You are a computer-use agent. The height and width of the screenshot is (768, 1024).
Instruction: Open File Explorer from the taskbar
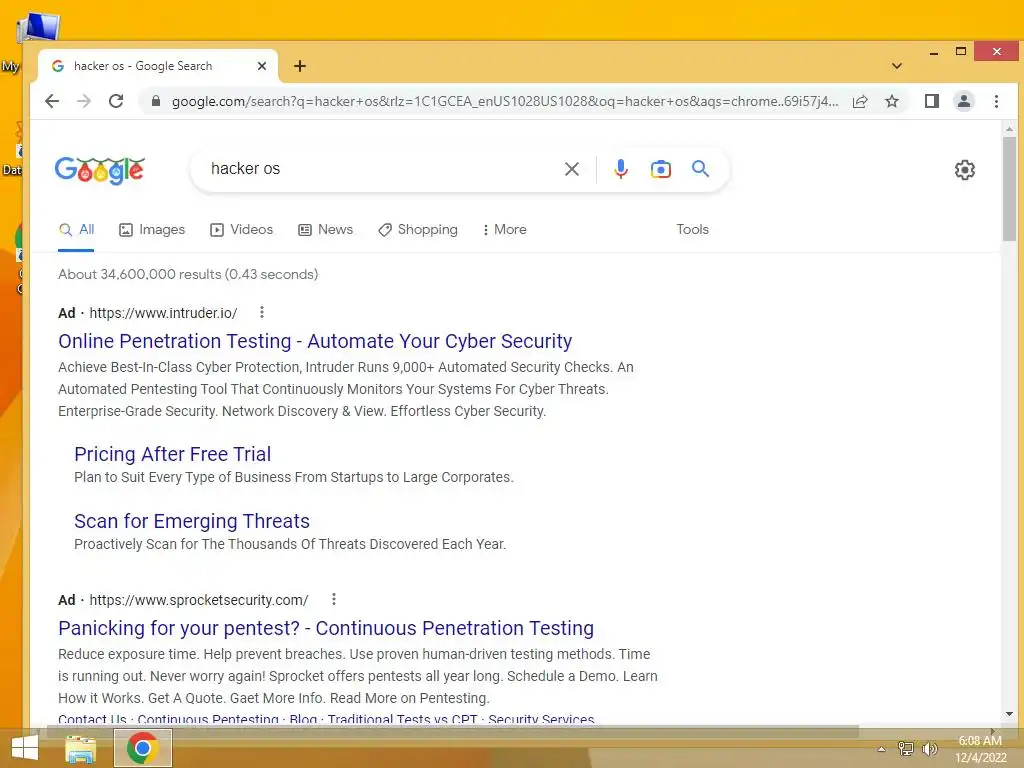[81, 748]
